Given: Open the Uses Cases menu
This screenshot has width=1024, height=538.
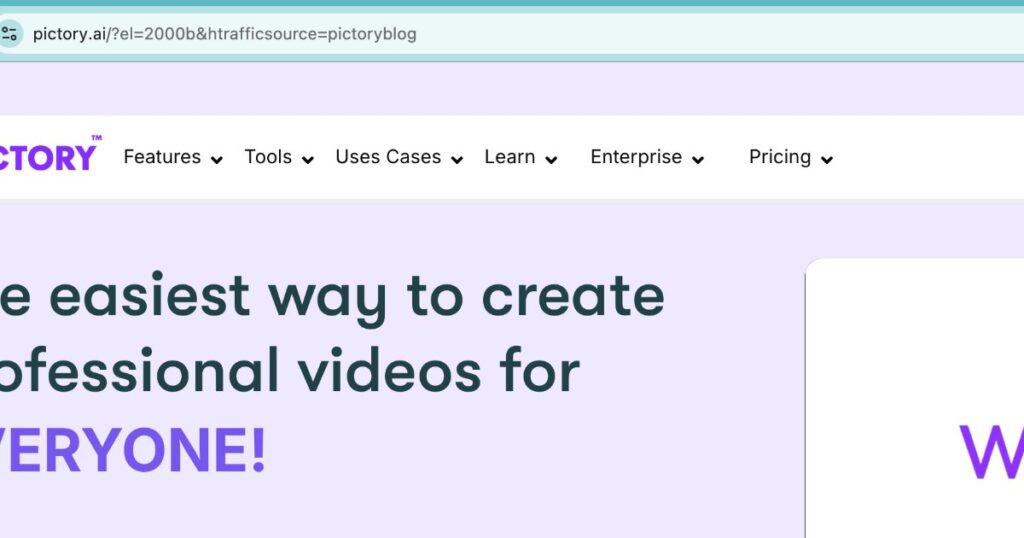Looking at the screenshot, I should tap(388, 157).
